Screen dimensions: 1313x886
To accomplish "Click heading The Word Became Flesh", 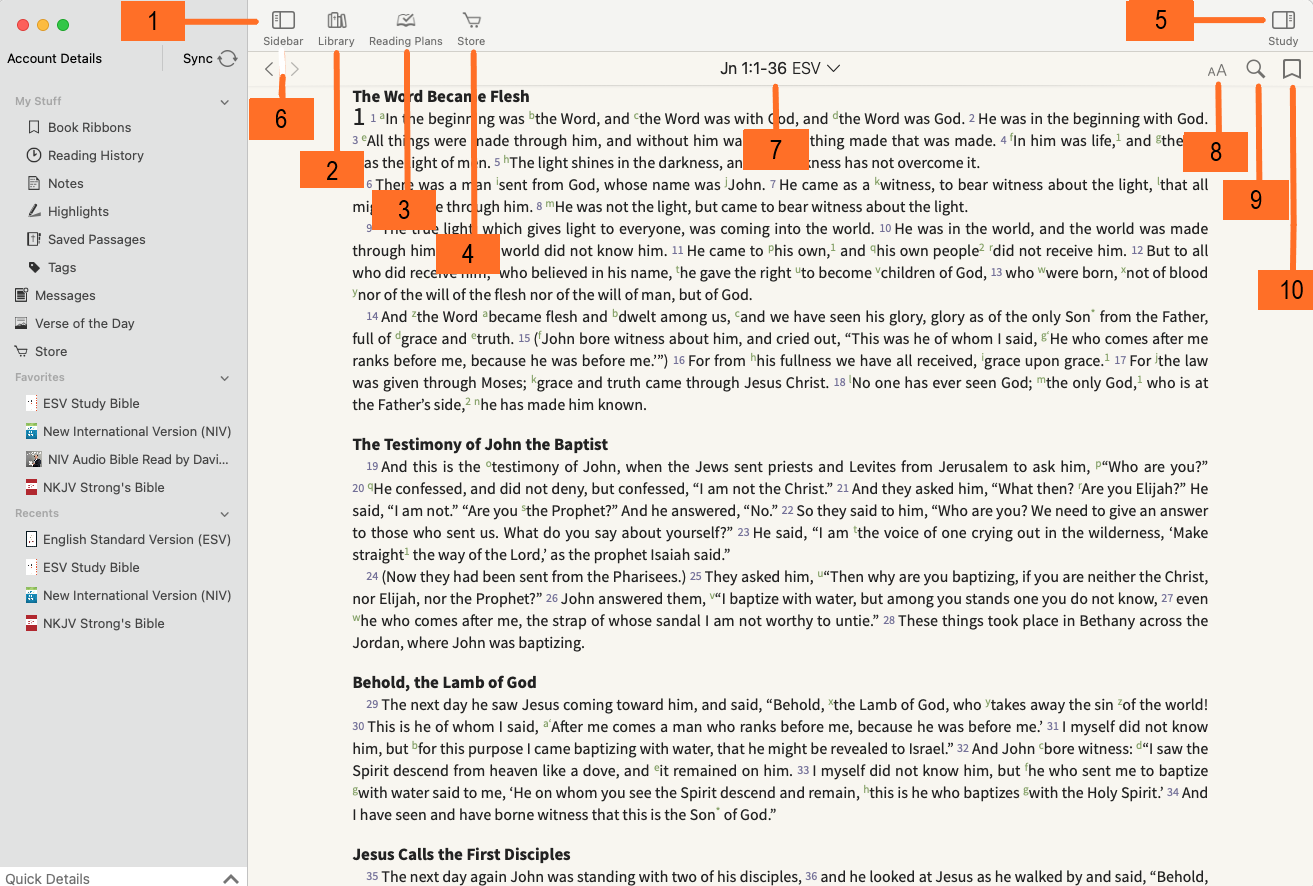I will pos(441,96).
